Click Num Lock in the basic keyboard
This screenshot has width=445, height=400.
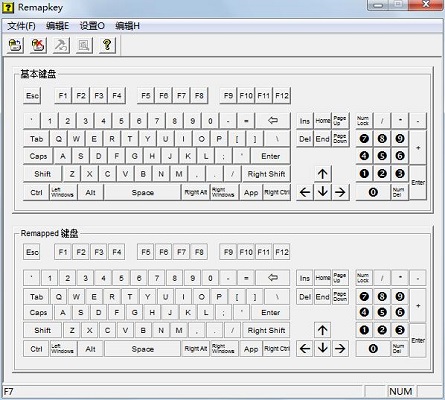pyautogui.click(x=364, y=121)
